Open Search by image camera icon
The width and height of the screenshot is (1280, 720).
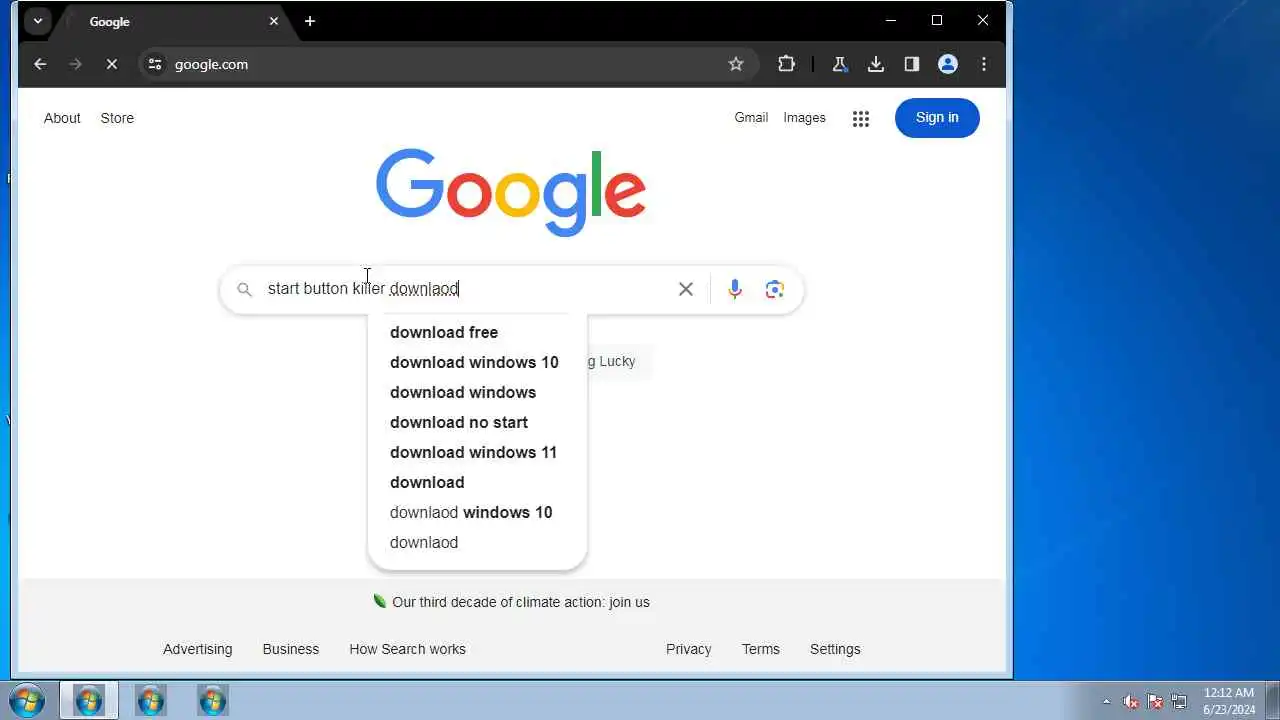point(775,289)
